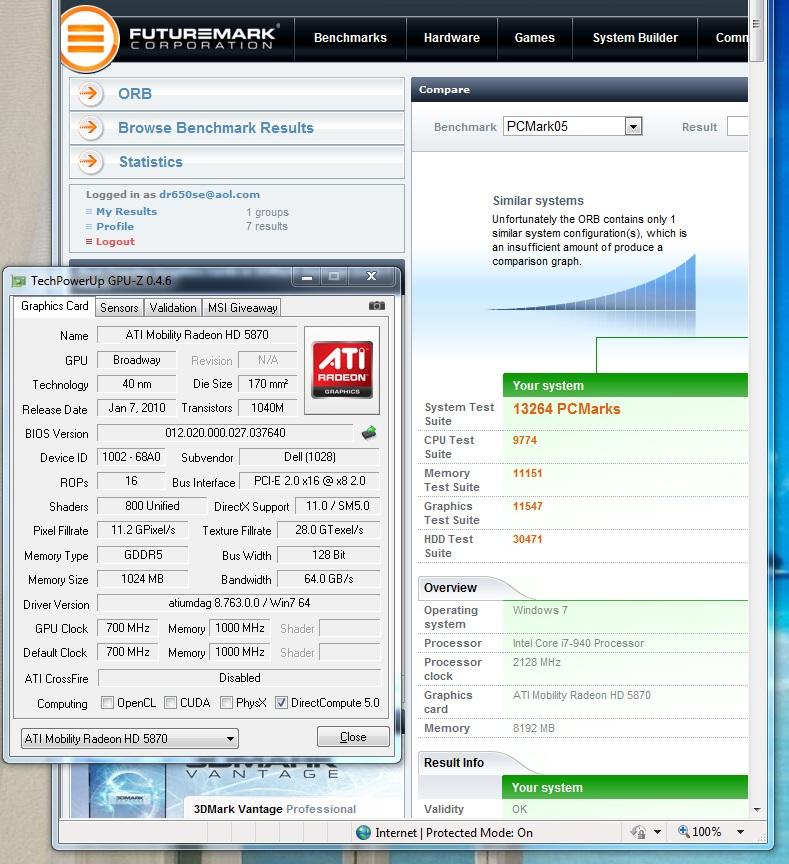Image resolution: width=789 pixels, height=864 pixels.
Task: Click the Logout link
Action: (x=115, y=241)
